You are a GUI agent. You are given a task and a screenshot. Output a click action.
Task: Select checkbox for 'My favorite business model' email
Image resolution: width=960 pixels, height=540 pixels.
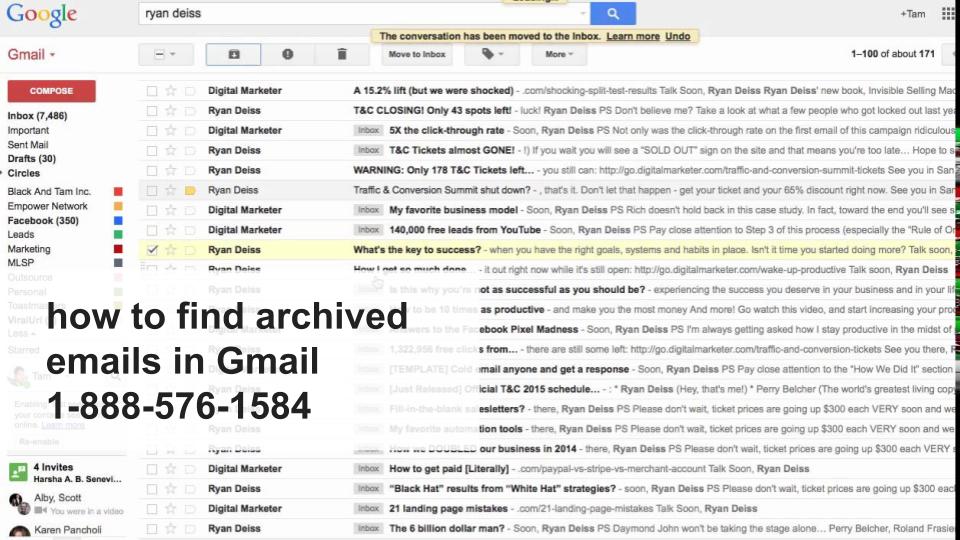coord(152,210)
